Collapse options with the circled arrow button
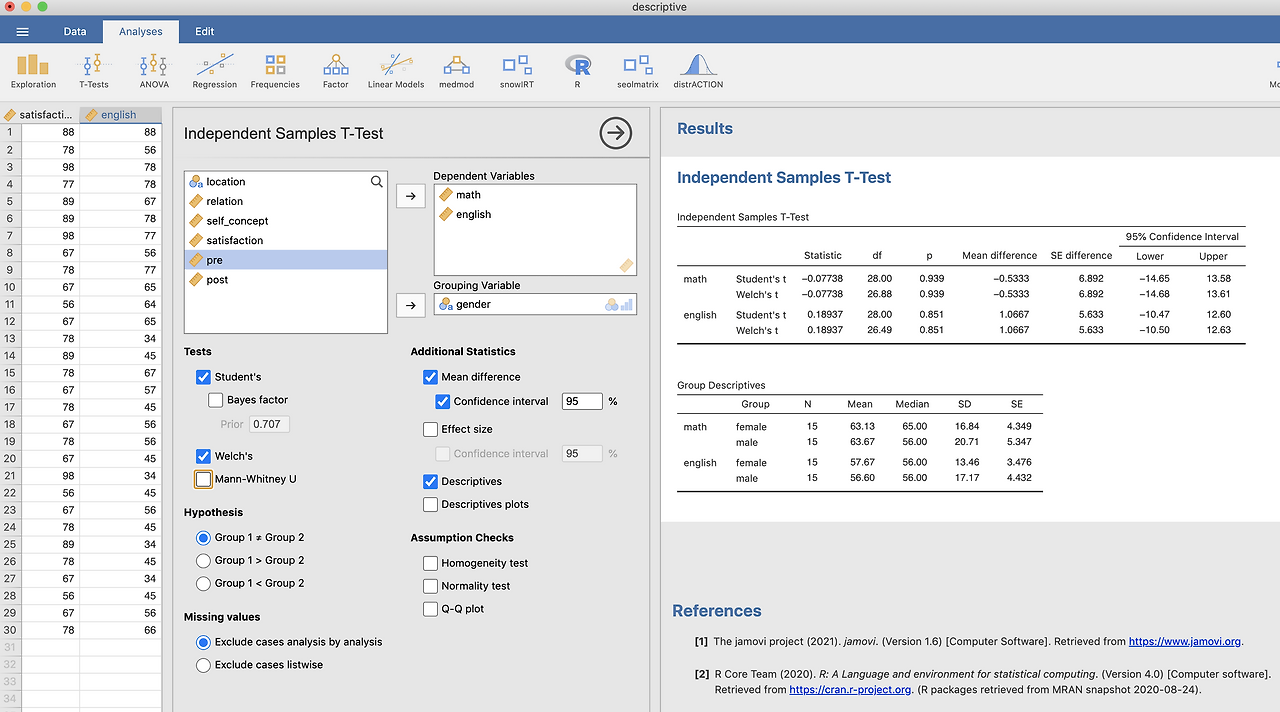1280x712 pixels. click(x=616, y=133)
